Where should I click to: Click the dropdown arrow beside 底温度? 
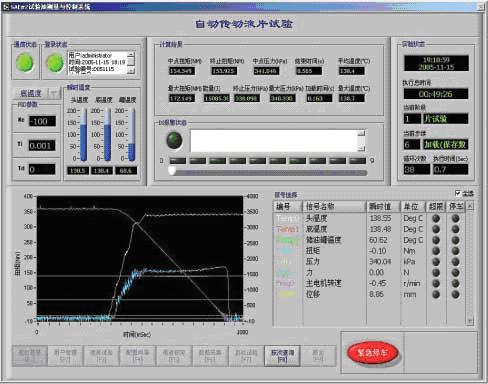54,93
